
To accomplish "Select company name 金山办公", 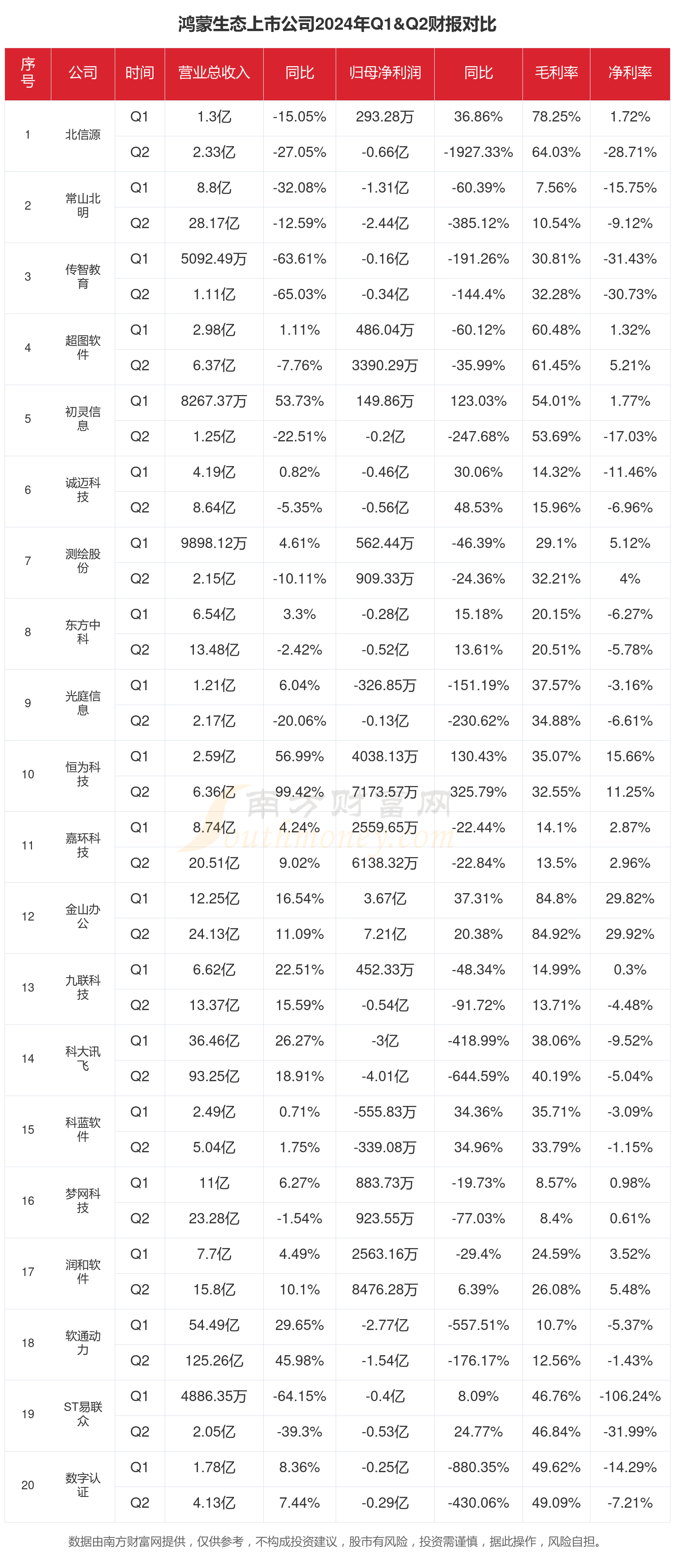I will pos(83,916).
